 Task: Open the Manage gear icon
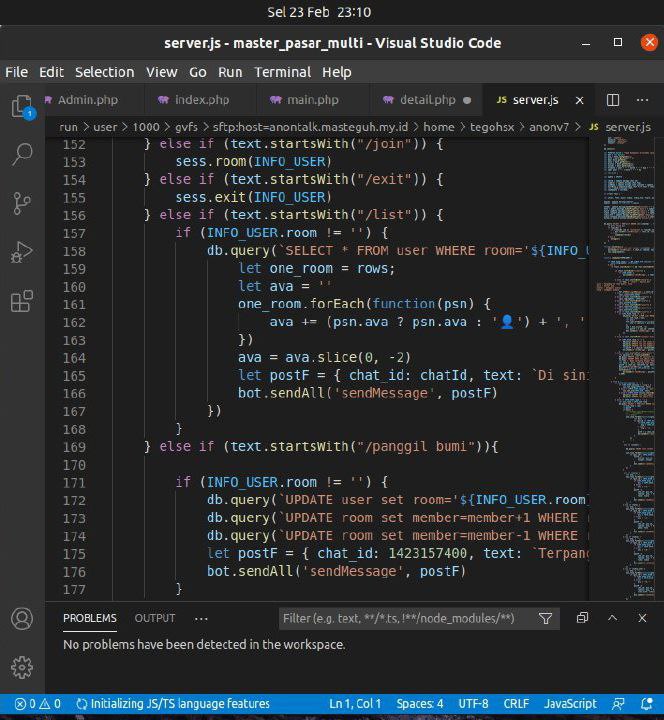[22, 667]
